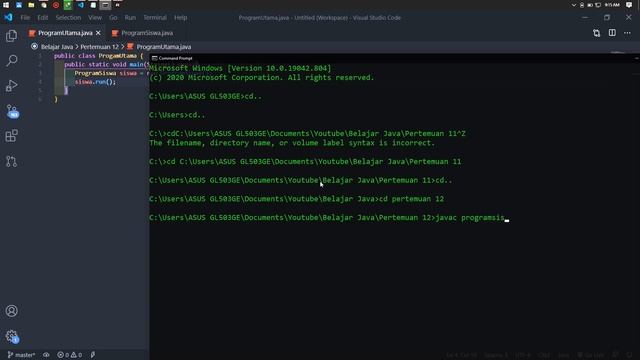Close the ProgramUtama.java tab
The height and width of the screenshot is (360, 640).
[x=98, y=33]
